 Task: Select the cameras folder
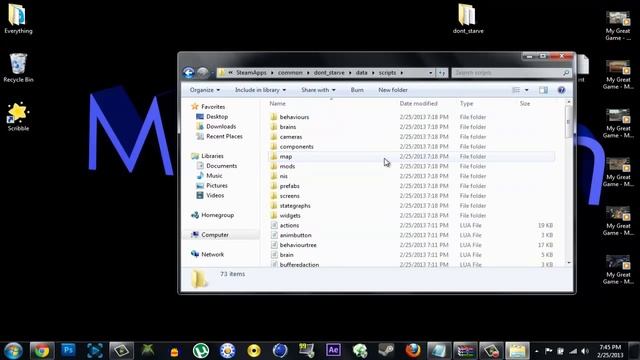pyautogui.click(x=291, y=137)
